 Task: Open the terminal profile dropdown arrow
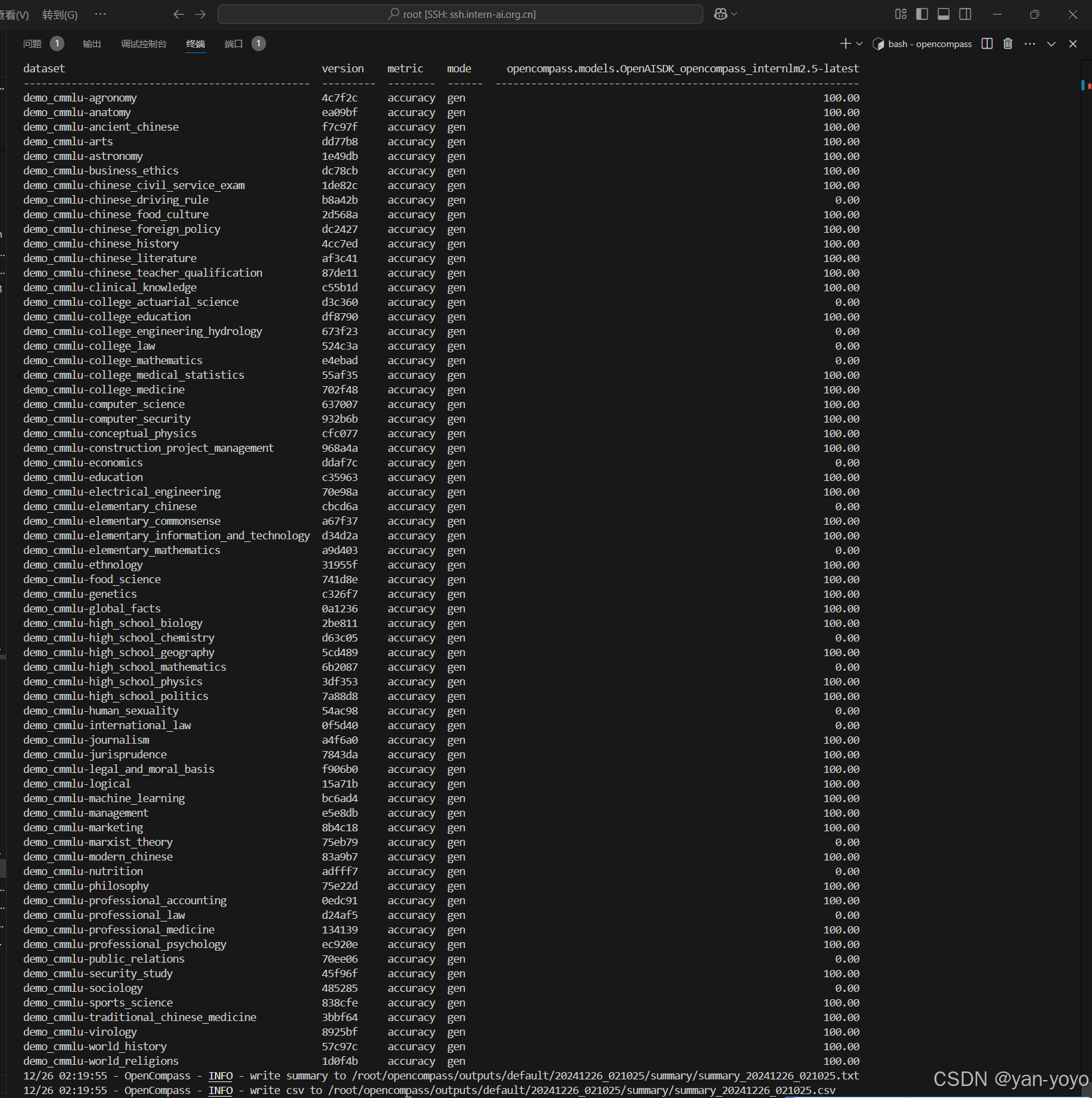pos(858,44)
